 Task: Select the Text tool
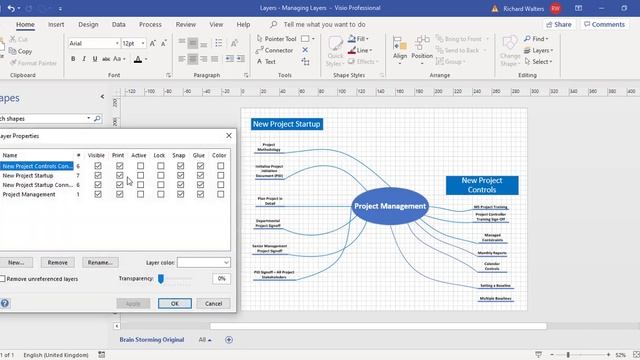[x=266, y=62]
